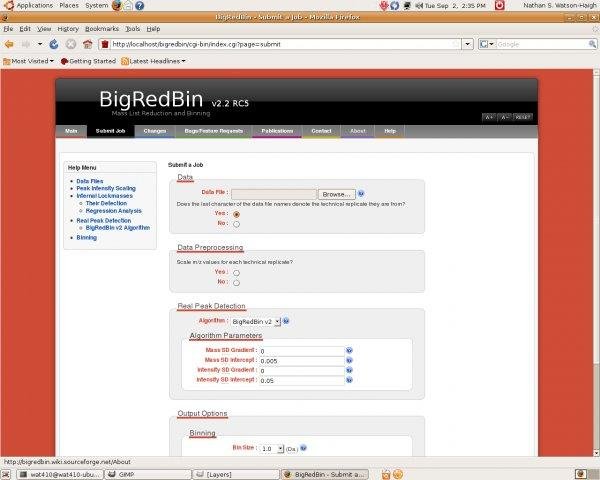This screenshot has width=600, height=480.
Task: Open the Data Files help link
Action: [90, 181]
